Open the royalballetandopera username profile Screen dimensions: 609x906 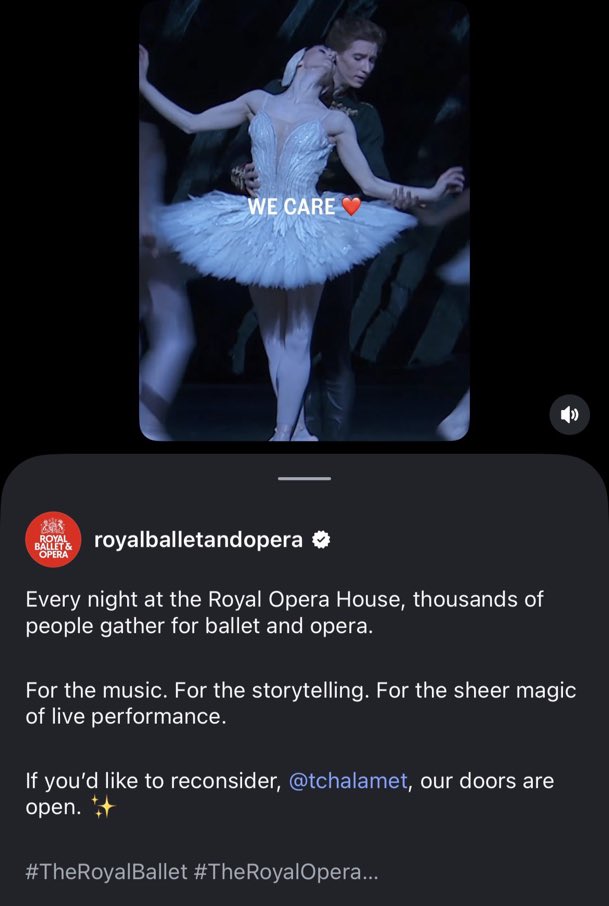pos(198,540)
